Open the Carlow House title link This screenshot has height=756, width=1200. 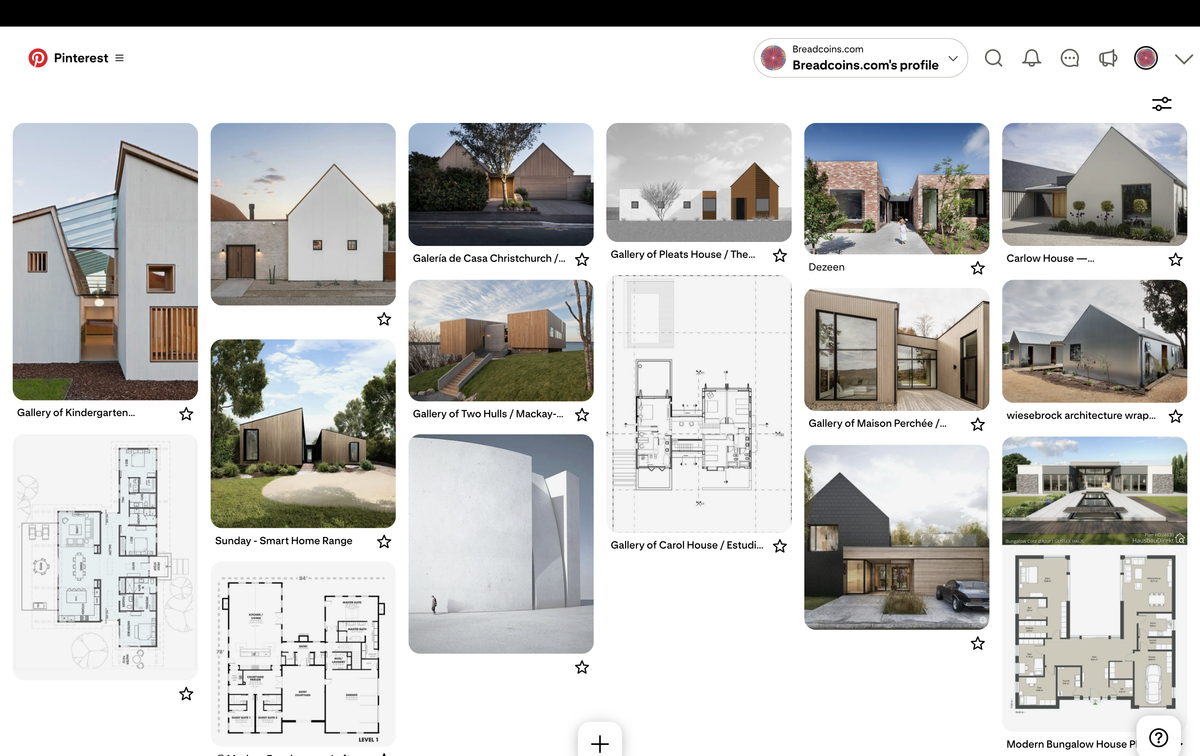pos(1050,258)
